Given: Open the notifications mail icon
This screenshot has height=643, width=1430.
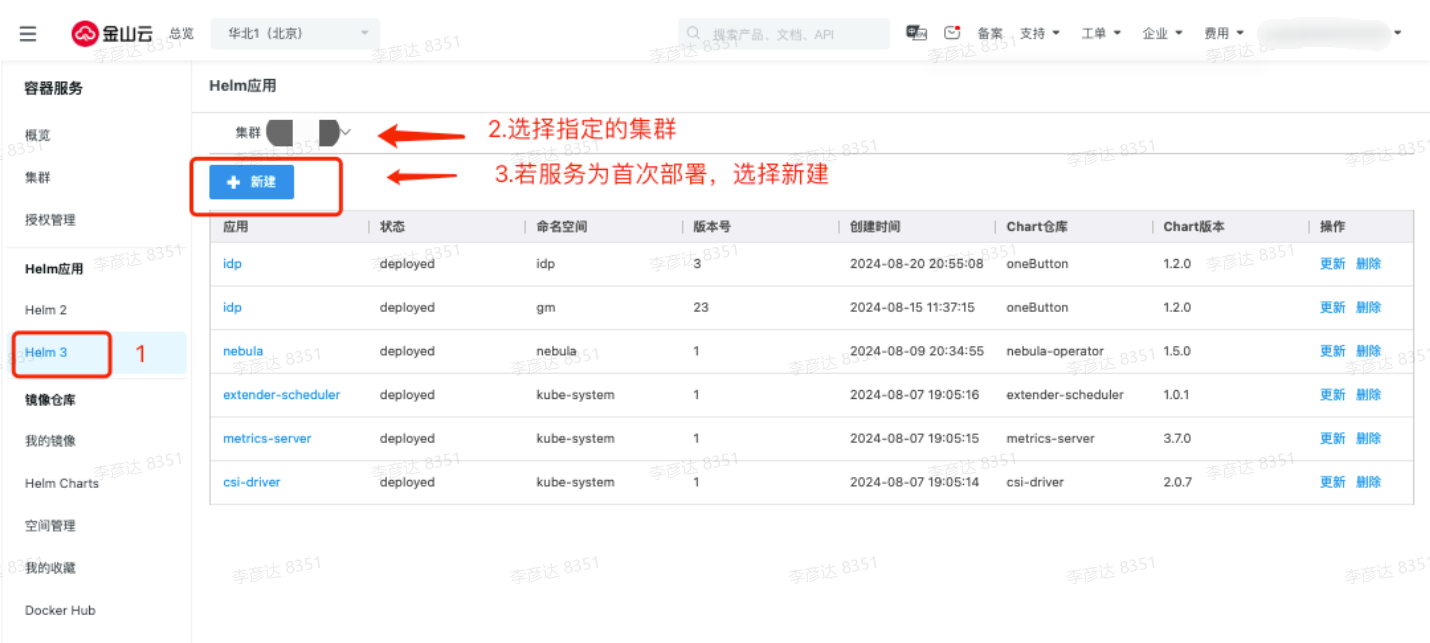Looking at the screenshot, I should coord(952,33).
